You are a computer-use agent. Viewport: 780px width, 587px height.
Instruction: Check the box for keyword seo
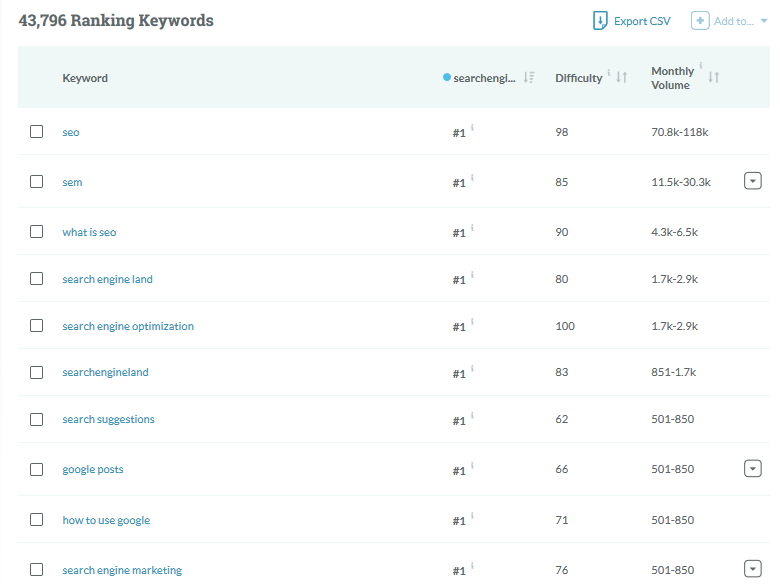(36, 132)
